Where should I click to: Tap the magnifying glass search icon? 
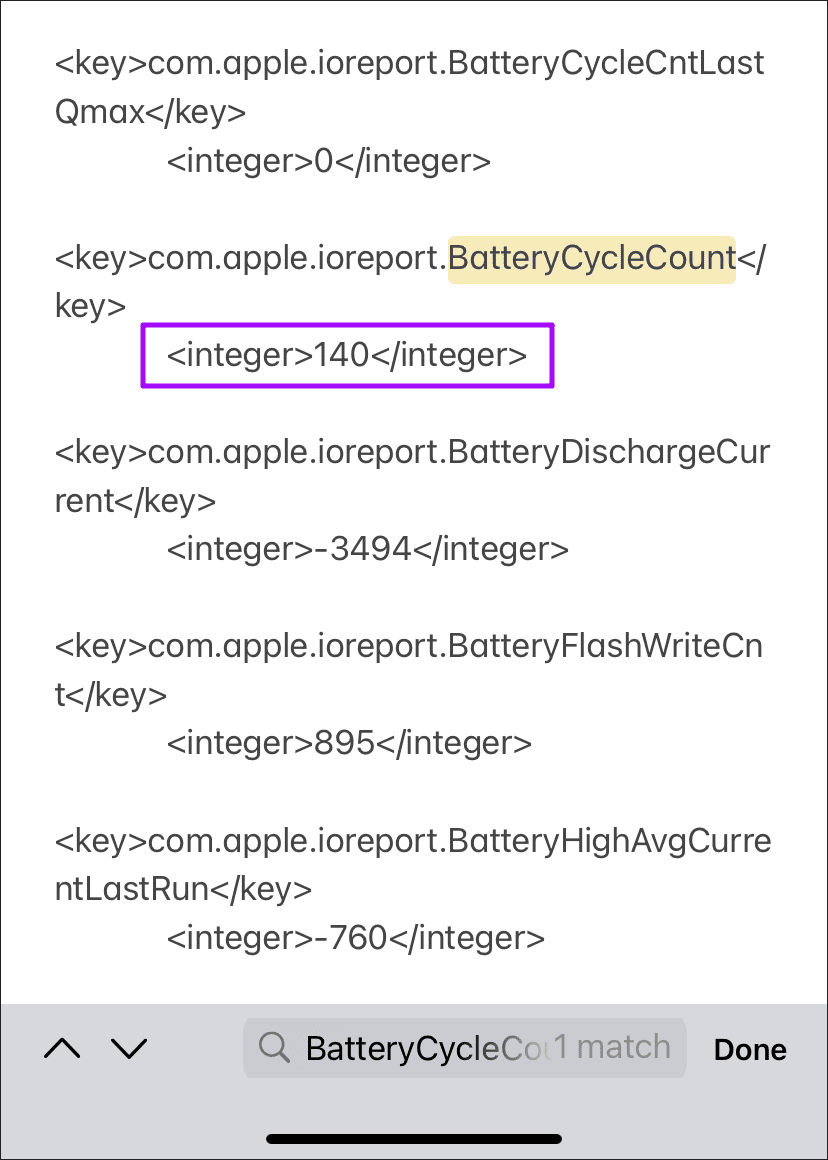pos(273,1047)
